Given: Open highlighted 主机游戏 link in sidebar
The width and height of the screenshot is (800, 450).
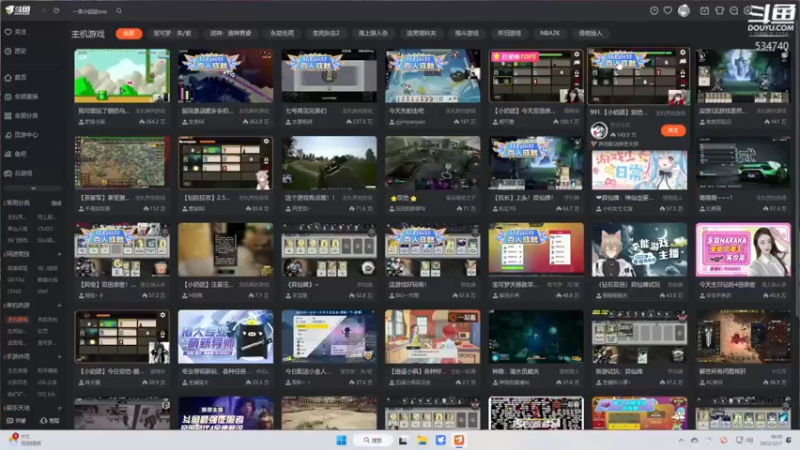Looking at the screenshot, I should click(x=17, y=319).
